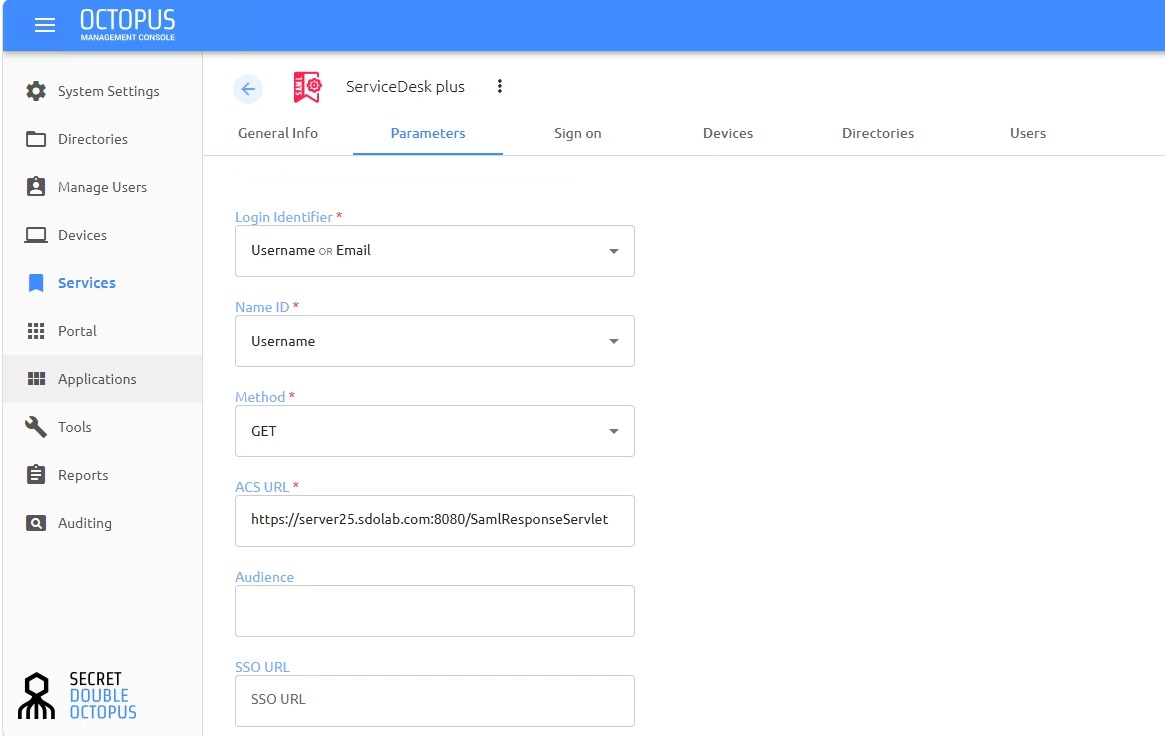Switch to the Devices tab
This screenshot has height=736, width=1165.
click(x=728, y=133)
